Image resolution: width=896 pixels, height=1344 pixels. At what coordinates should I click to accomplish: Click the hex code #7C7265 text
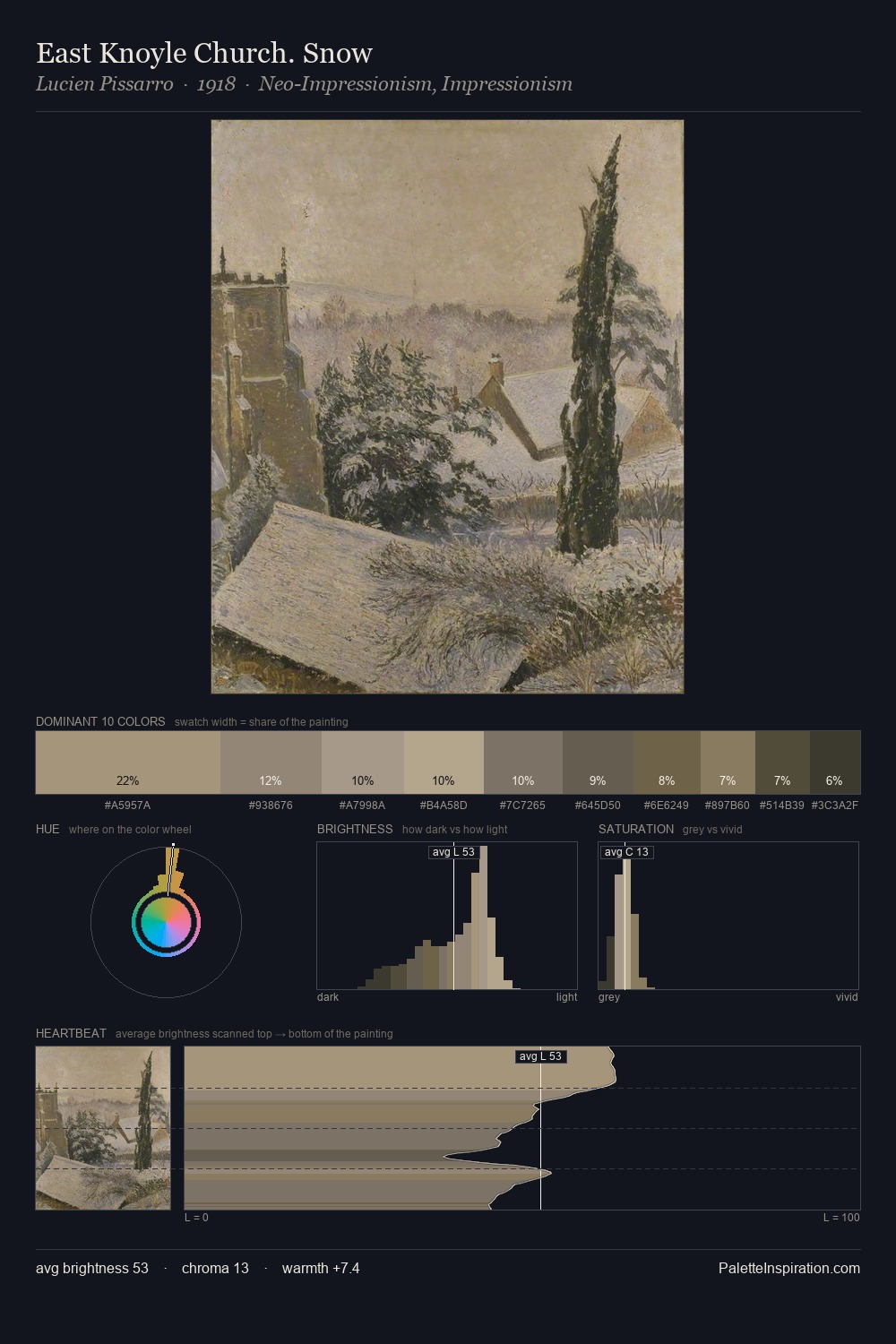(522, 806)
